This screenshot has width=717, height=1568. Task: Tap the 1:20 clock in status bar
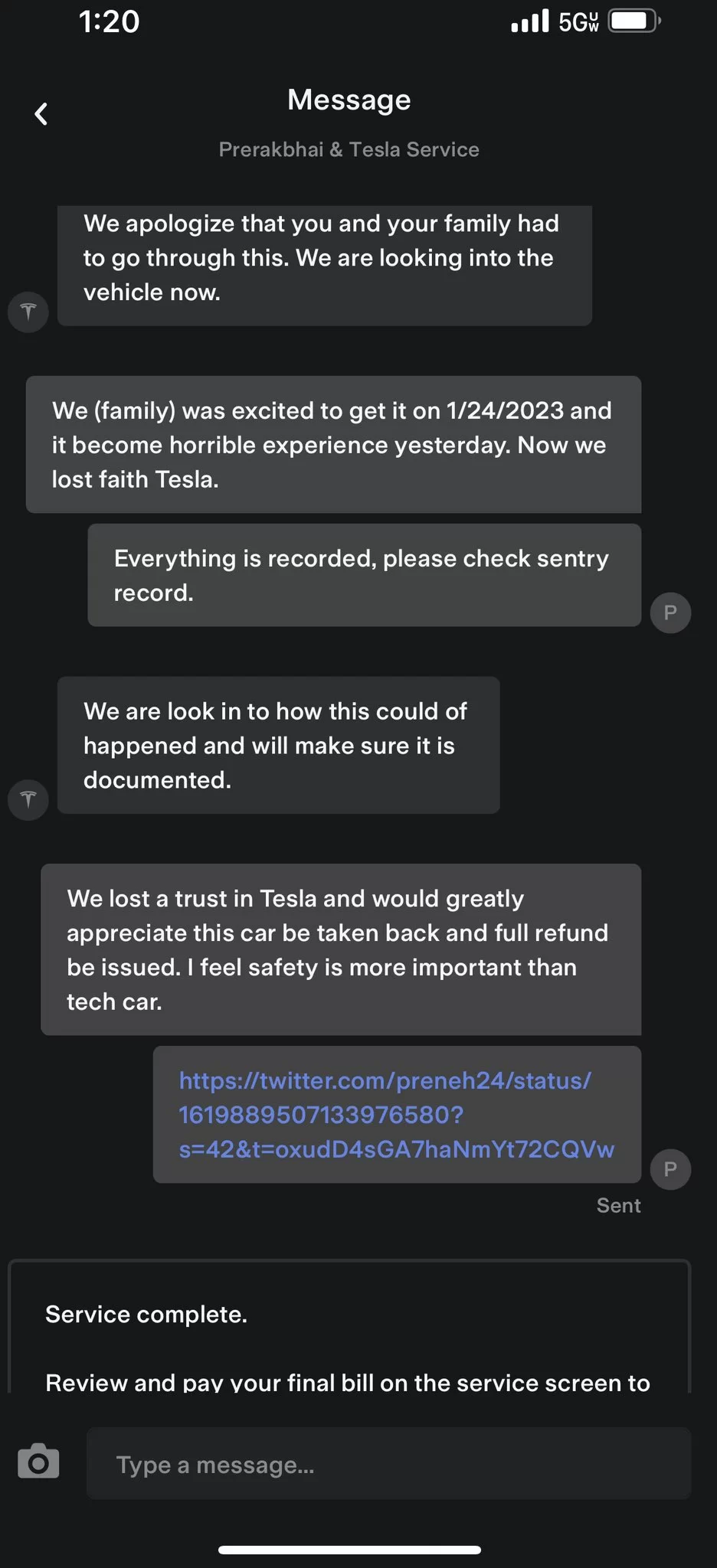pyautogui.click(x=110, y=21)
